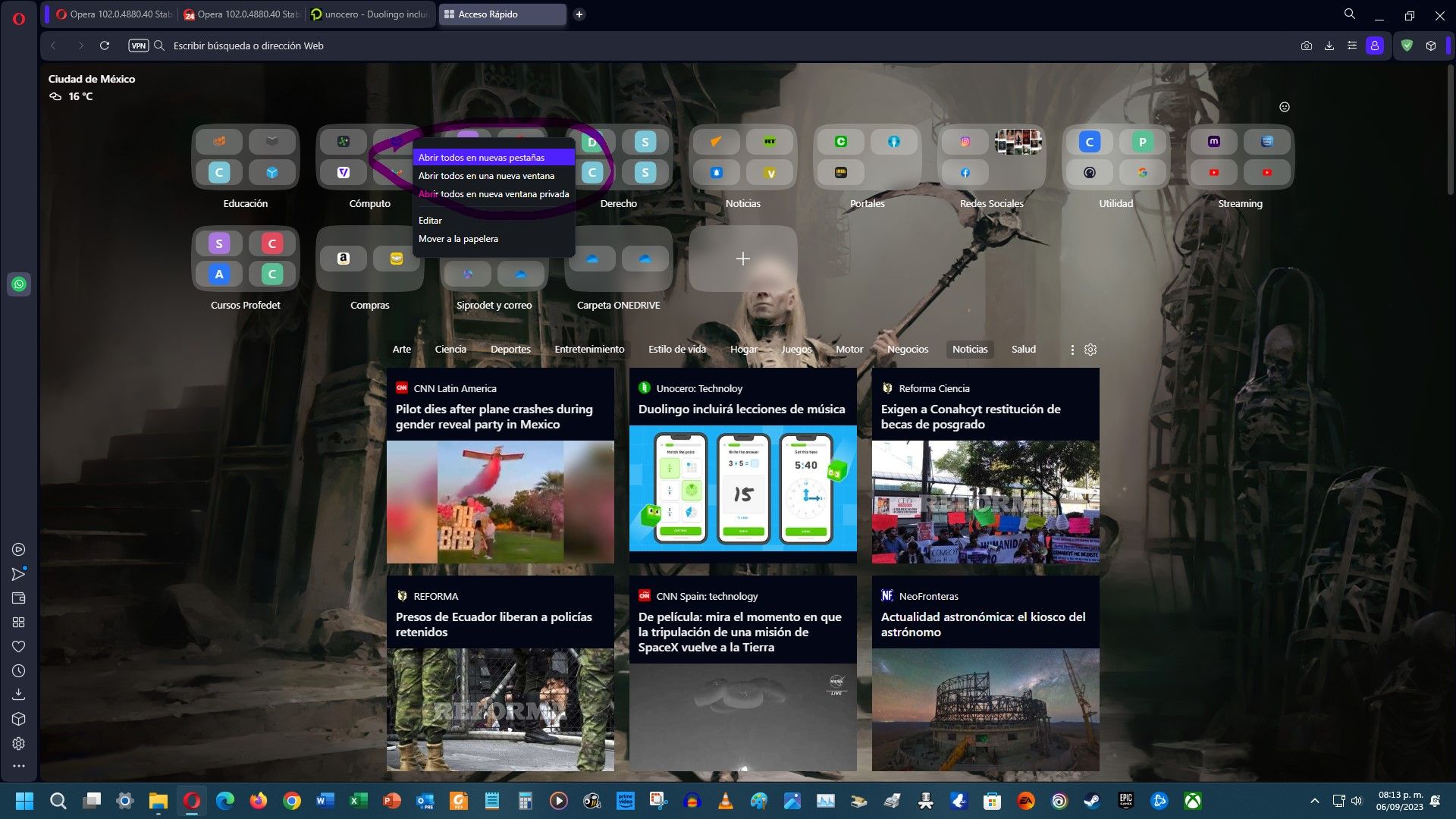Open more news categories three-dot menu
1456x819 pixels.
click(x=1072, y=350)
